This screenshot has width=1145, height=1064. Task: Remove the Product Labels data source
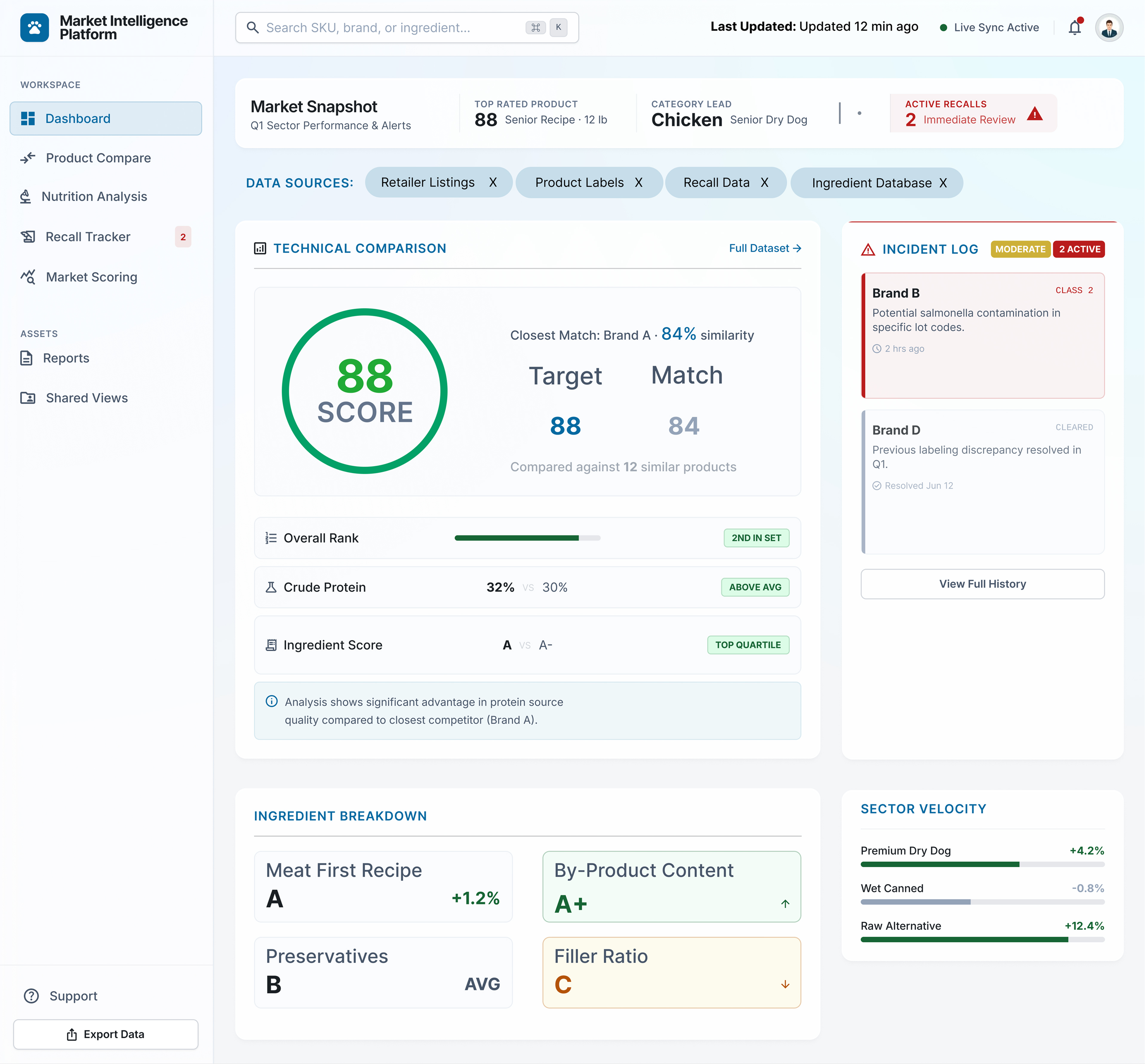pyautogui.click(x=639, y=183)
